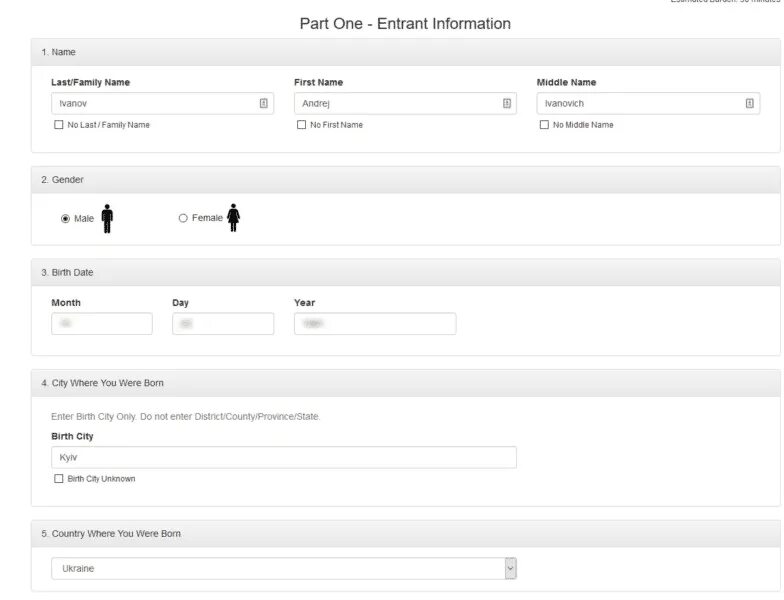Click the female figure icon
This screenshot has height=600, width=784.
pos(233,218)
